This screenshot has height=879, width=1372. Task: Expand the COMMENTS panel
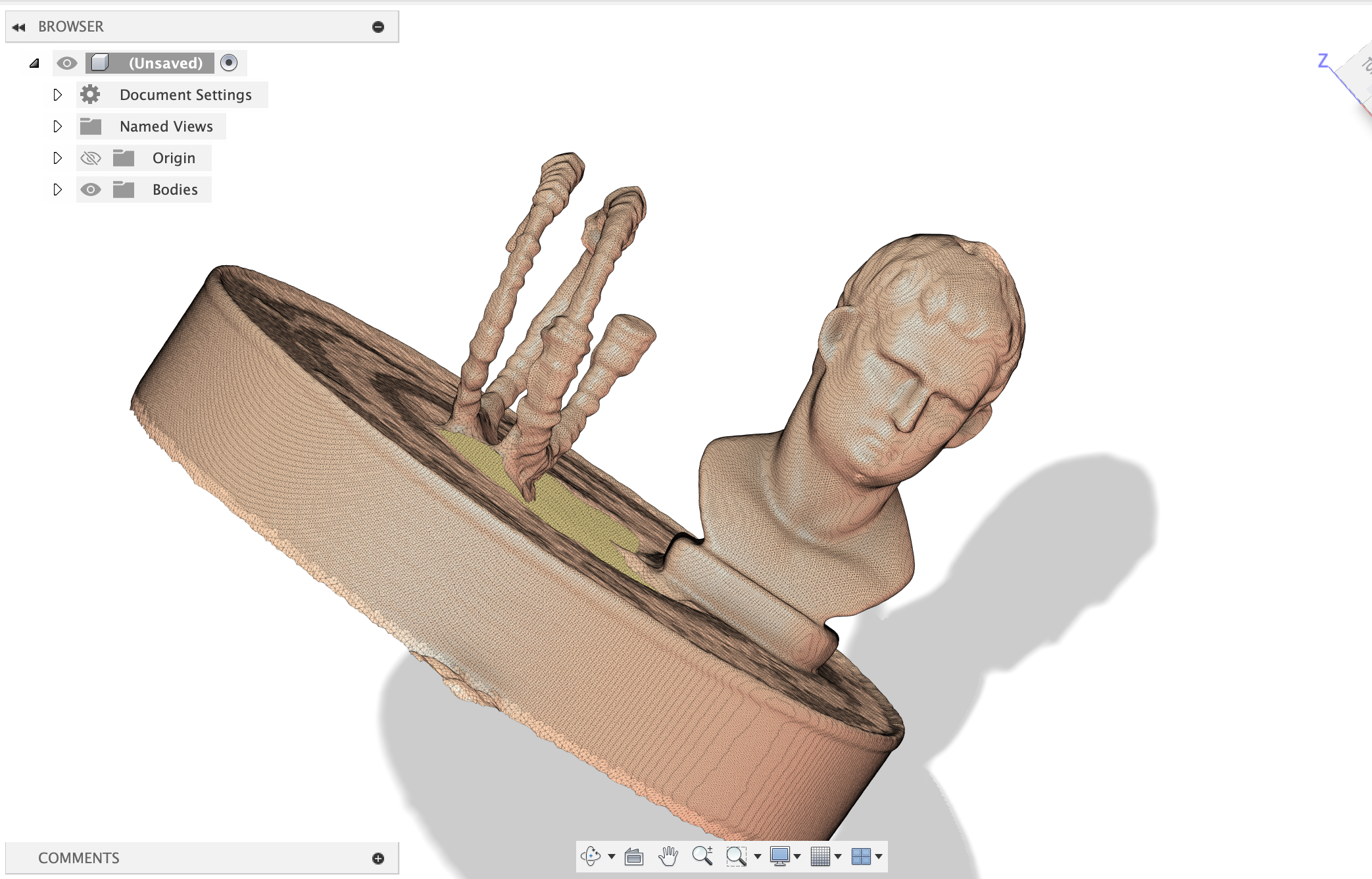[378, 858]
